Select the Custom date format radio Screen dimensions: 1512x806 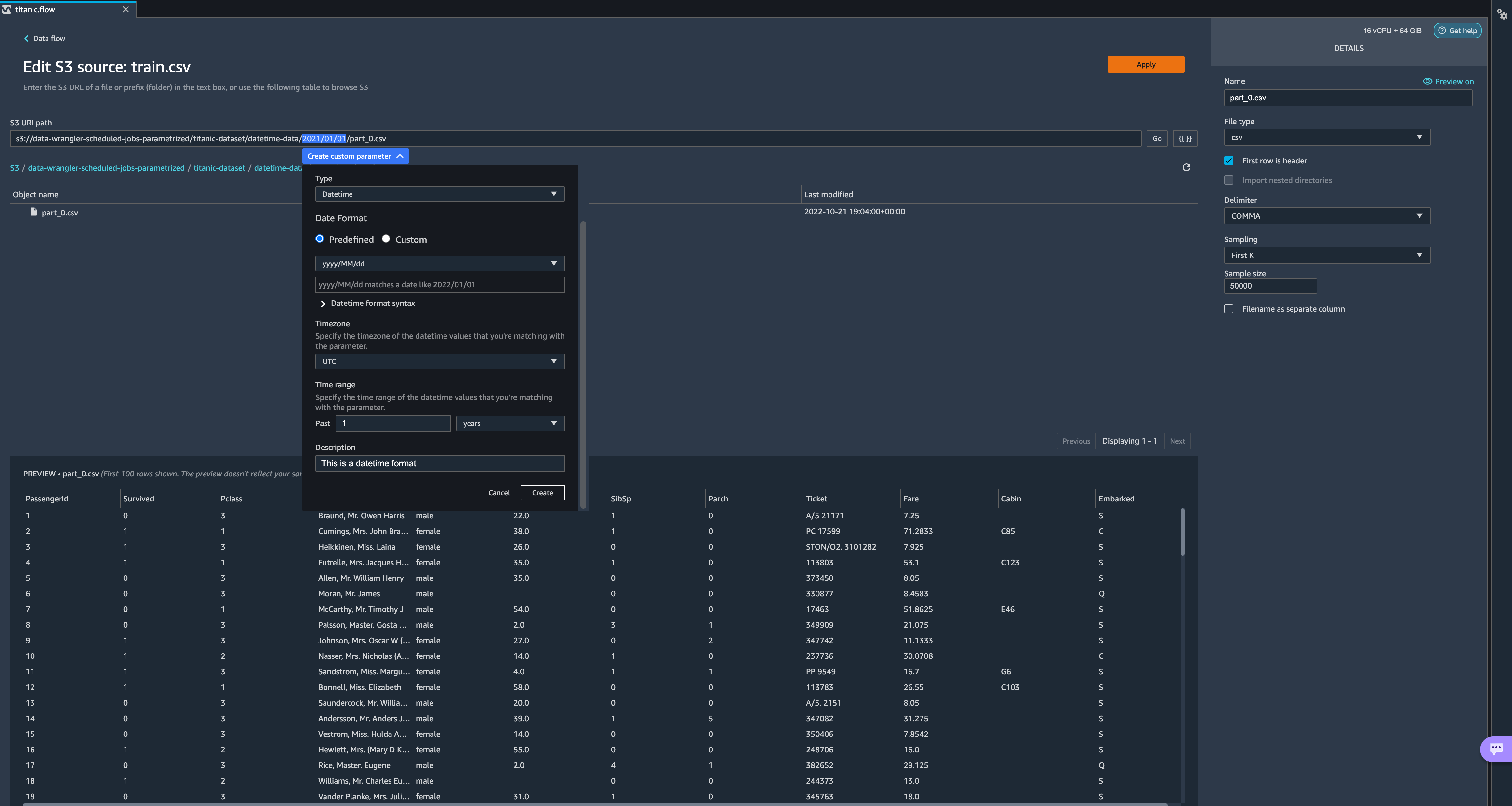(x=386, y=239)
